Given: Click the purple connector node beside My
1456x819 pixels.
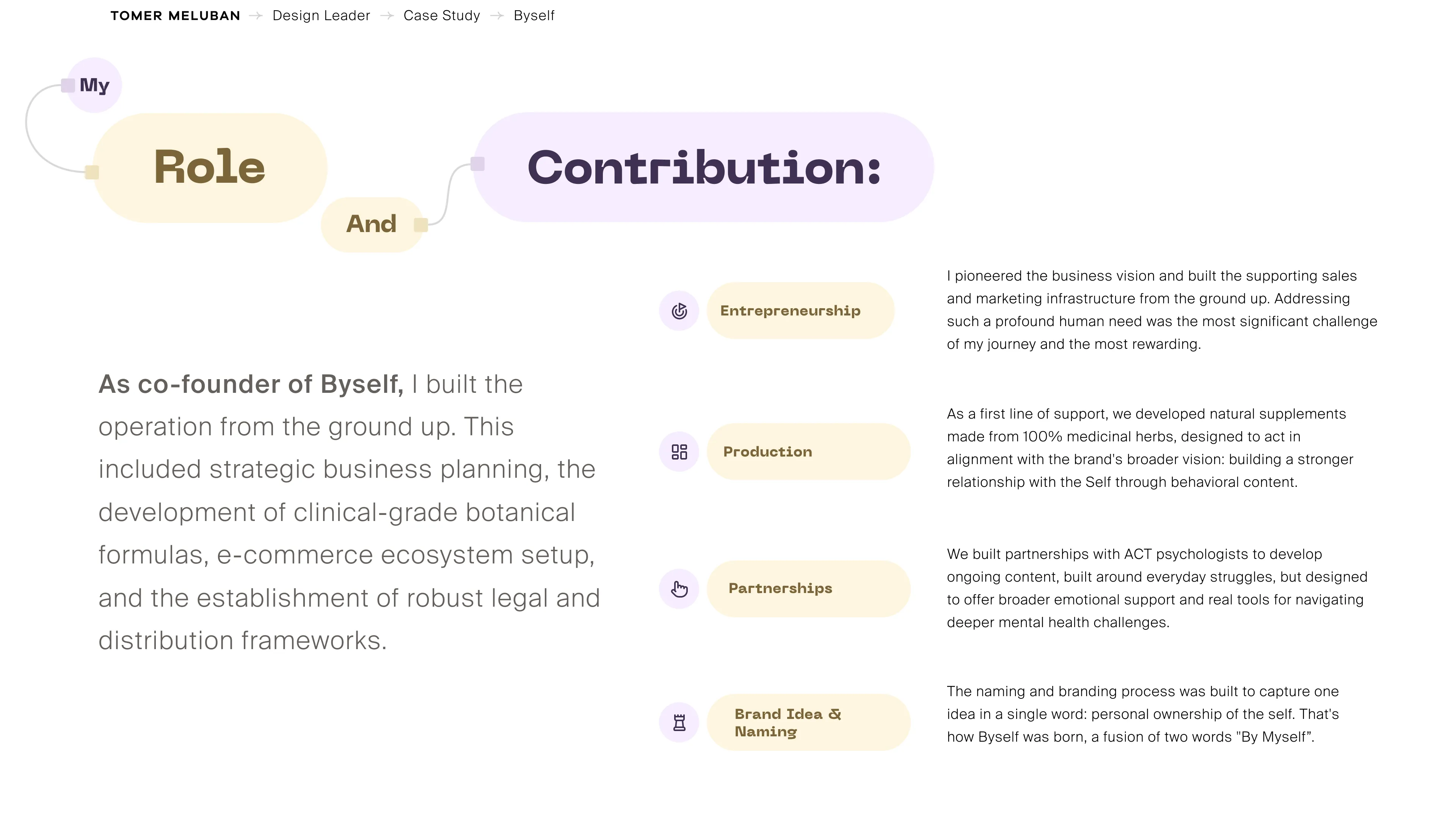Looking at the screenshot, I should tap(68, 86).
